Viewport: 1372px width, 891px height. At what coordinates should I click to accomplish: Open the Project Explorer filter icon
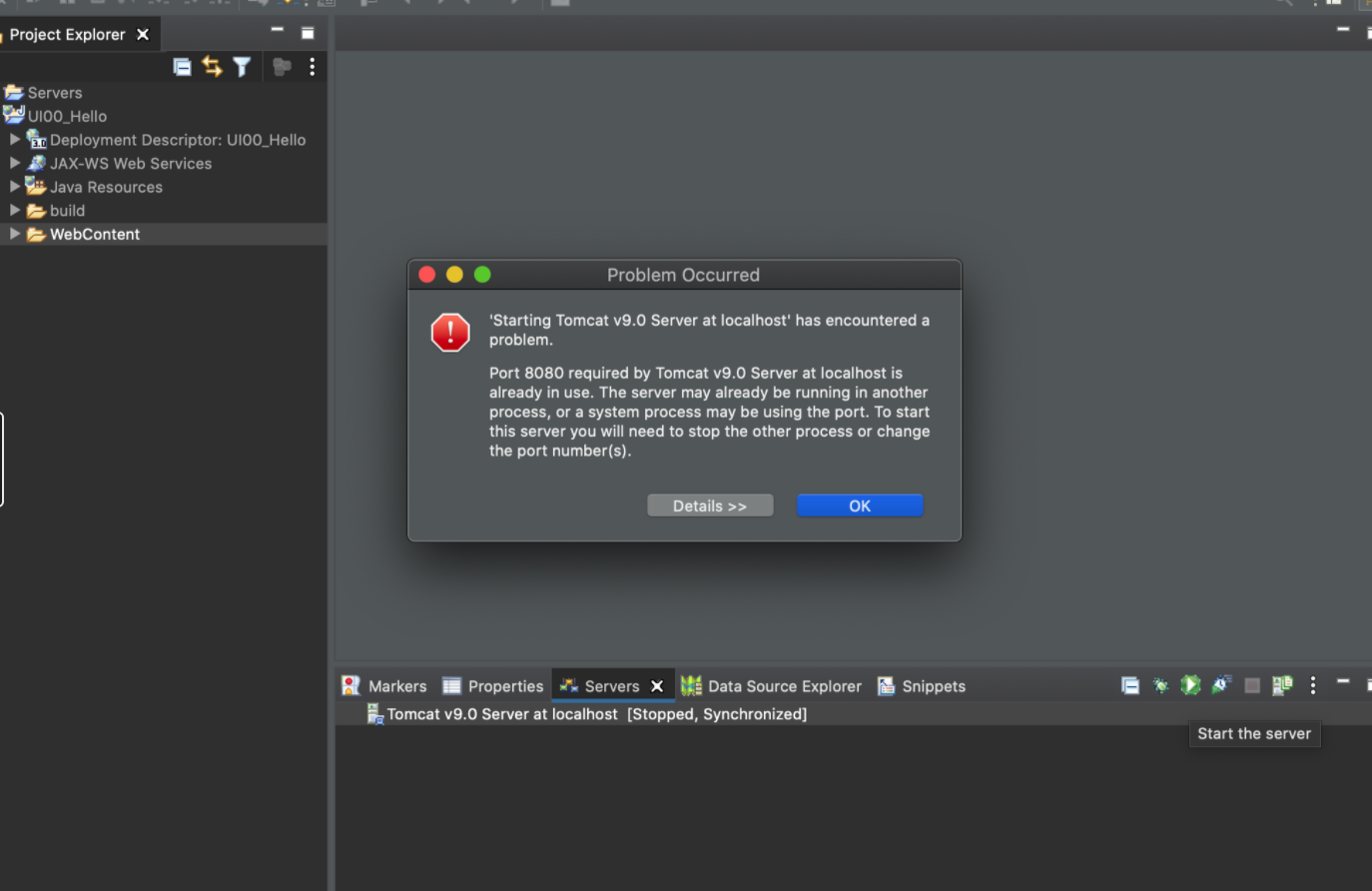pyautogui.click(x=242, y=67)
